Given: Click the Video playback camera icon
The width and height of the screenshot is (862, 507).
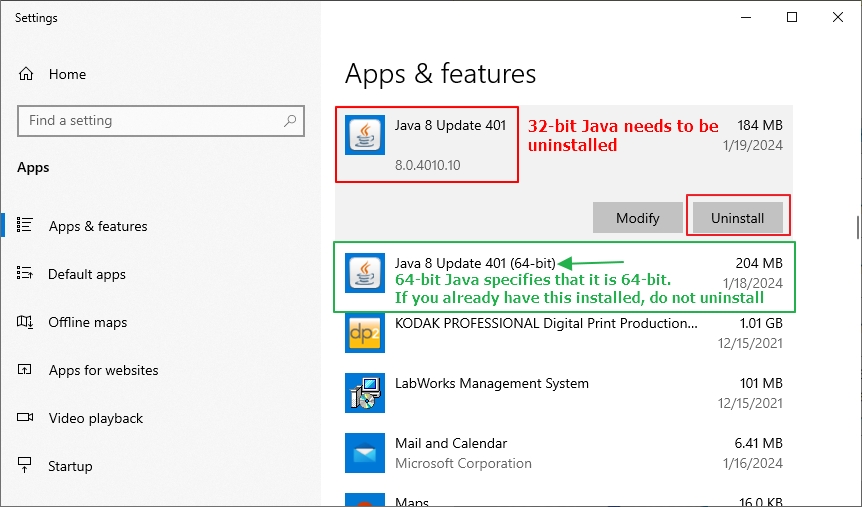Looking at the screenshot, I should (25, 417).
